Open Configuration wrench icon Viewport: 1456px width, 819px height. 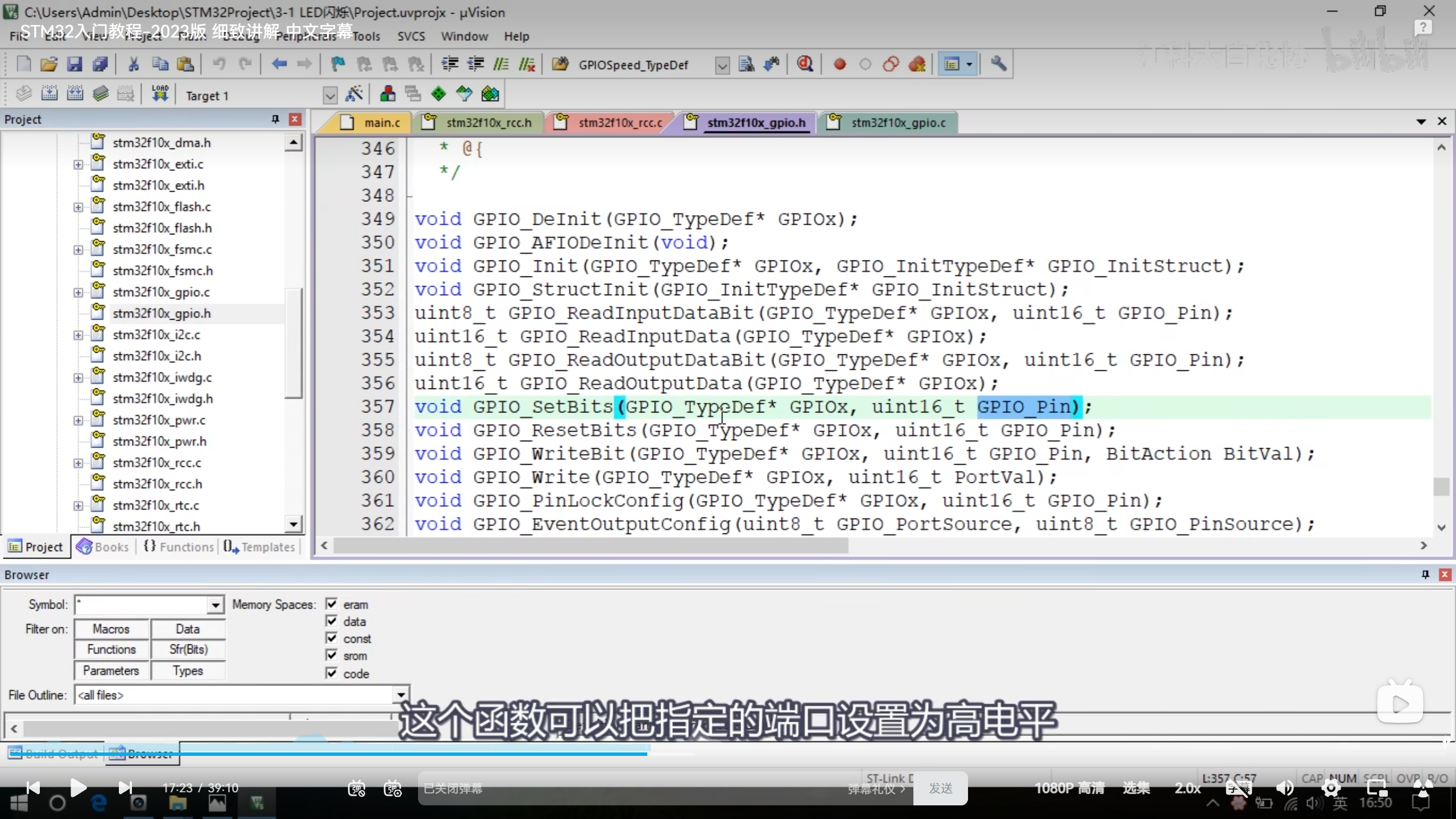click(998, 64)
